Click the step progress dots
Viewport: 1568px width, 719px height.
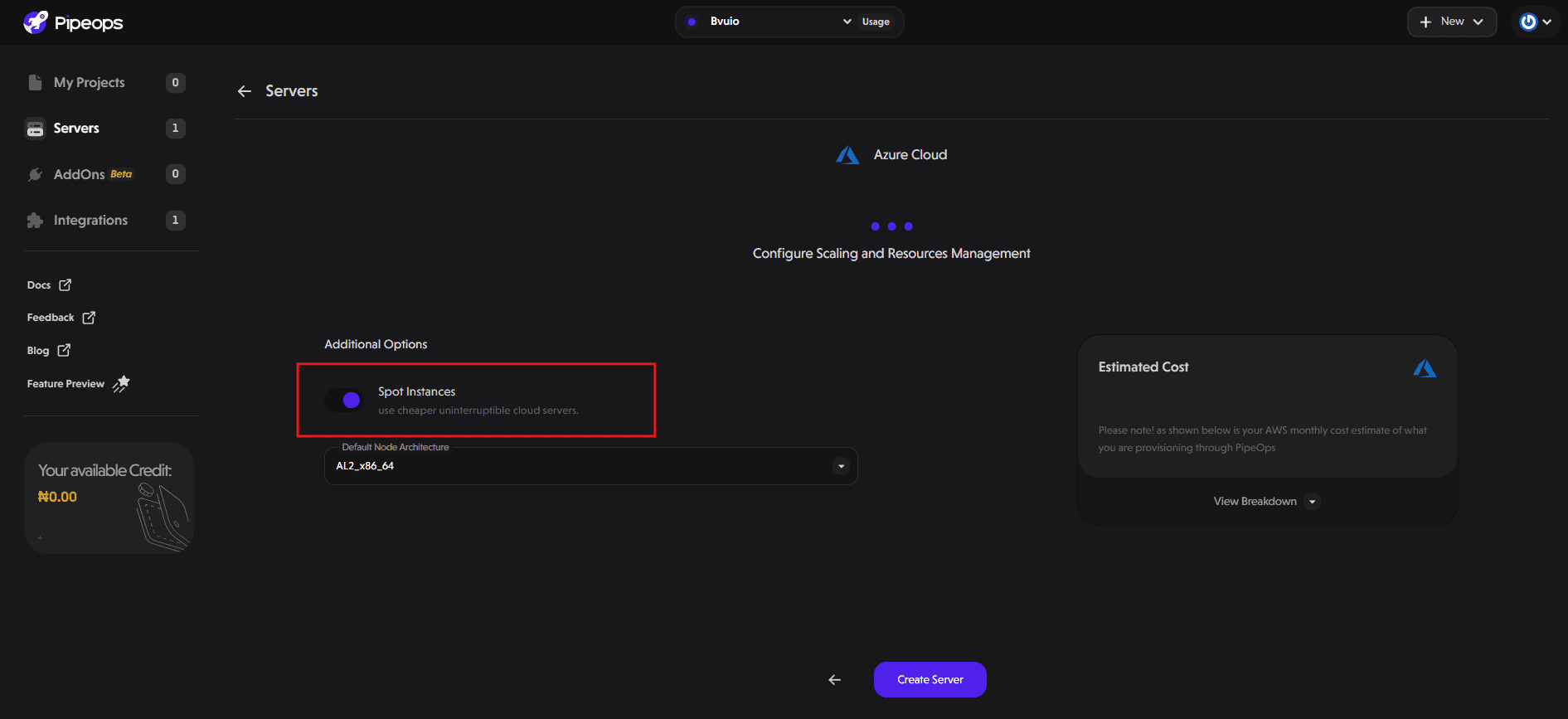point(891,226)
